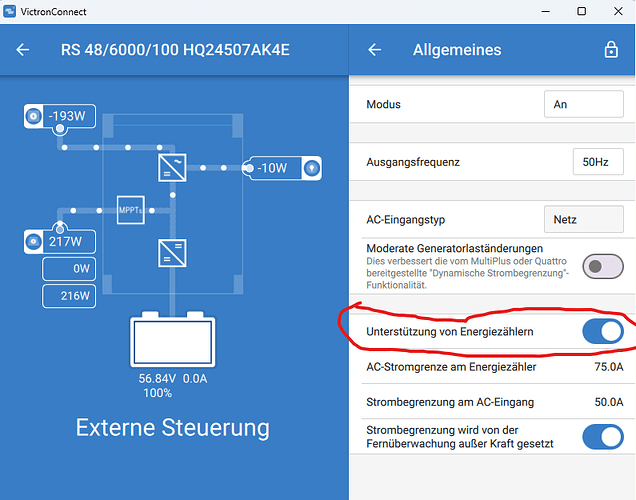Viewport: 636px width, 500px height.
Task: Disable Unterstützung von Energiezählern switch
Action: pos(603,332)
